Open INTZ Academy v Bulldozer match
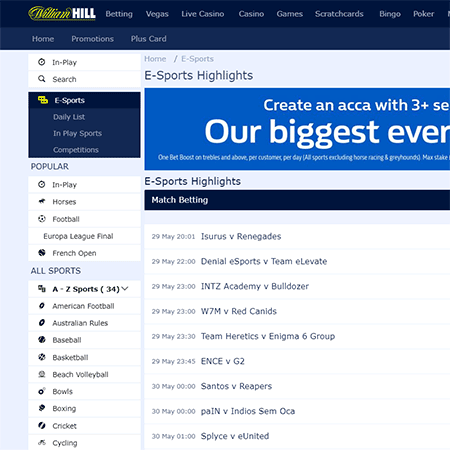This screenshot has width=450, height=450. point(255,286)
